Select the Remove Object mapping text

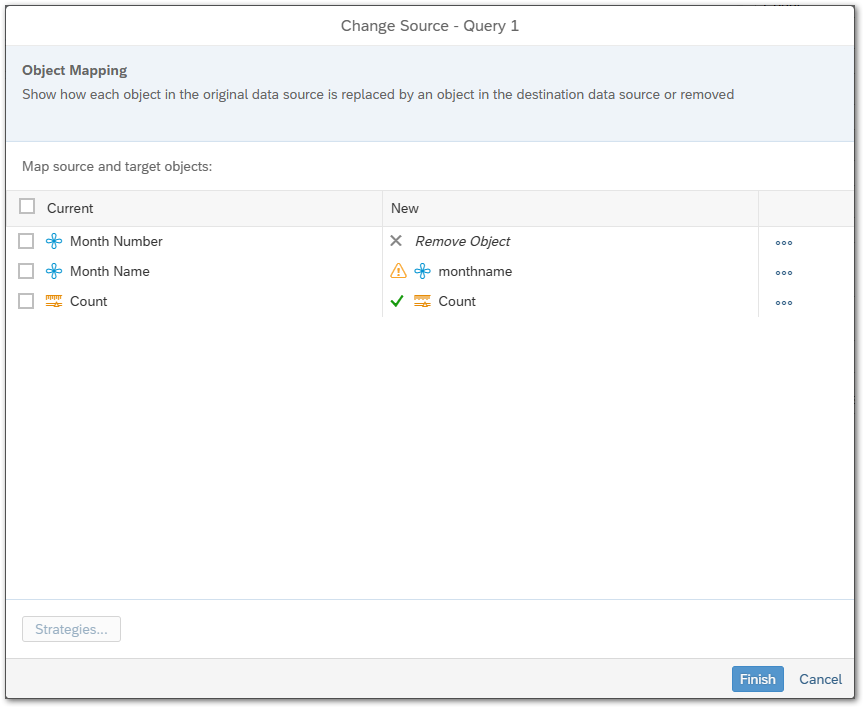tap(462, 241)
